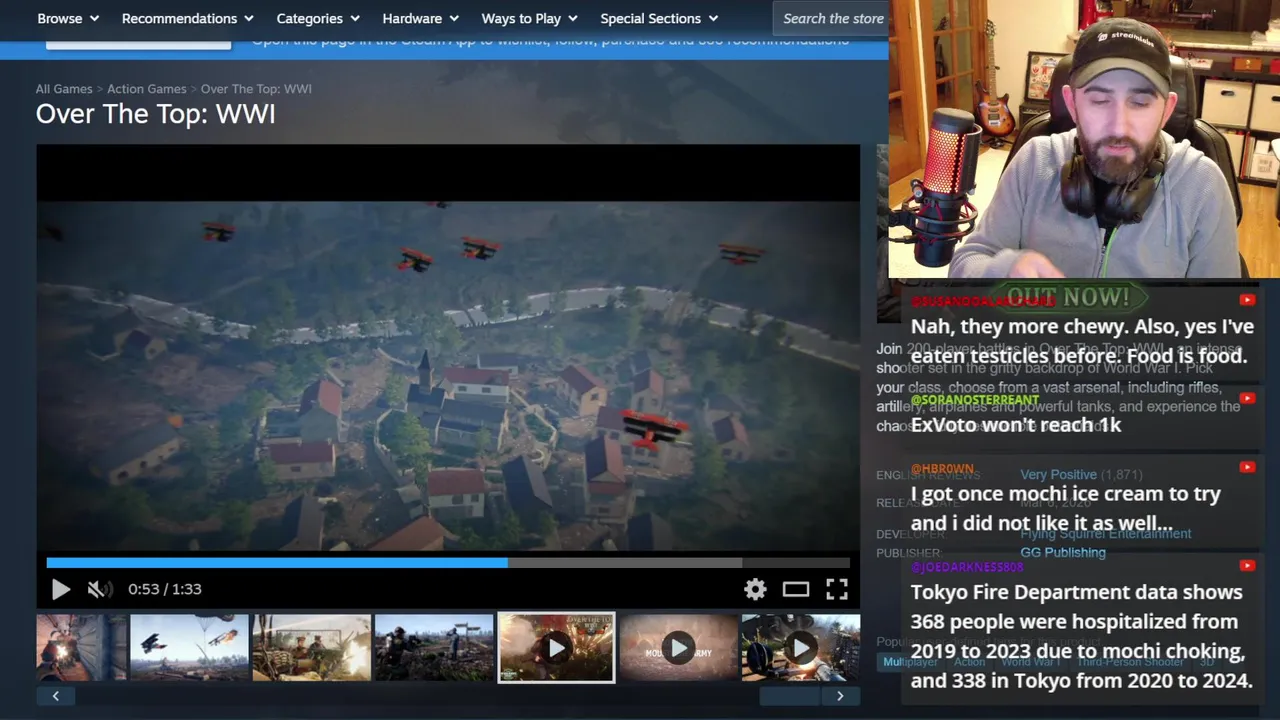Open Flying Squirrel Entertainment developer link

[x=1106, y=534]
